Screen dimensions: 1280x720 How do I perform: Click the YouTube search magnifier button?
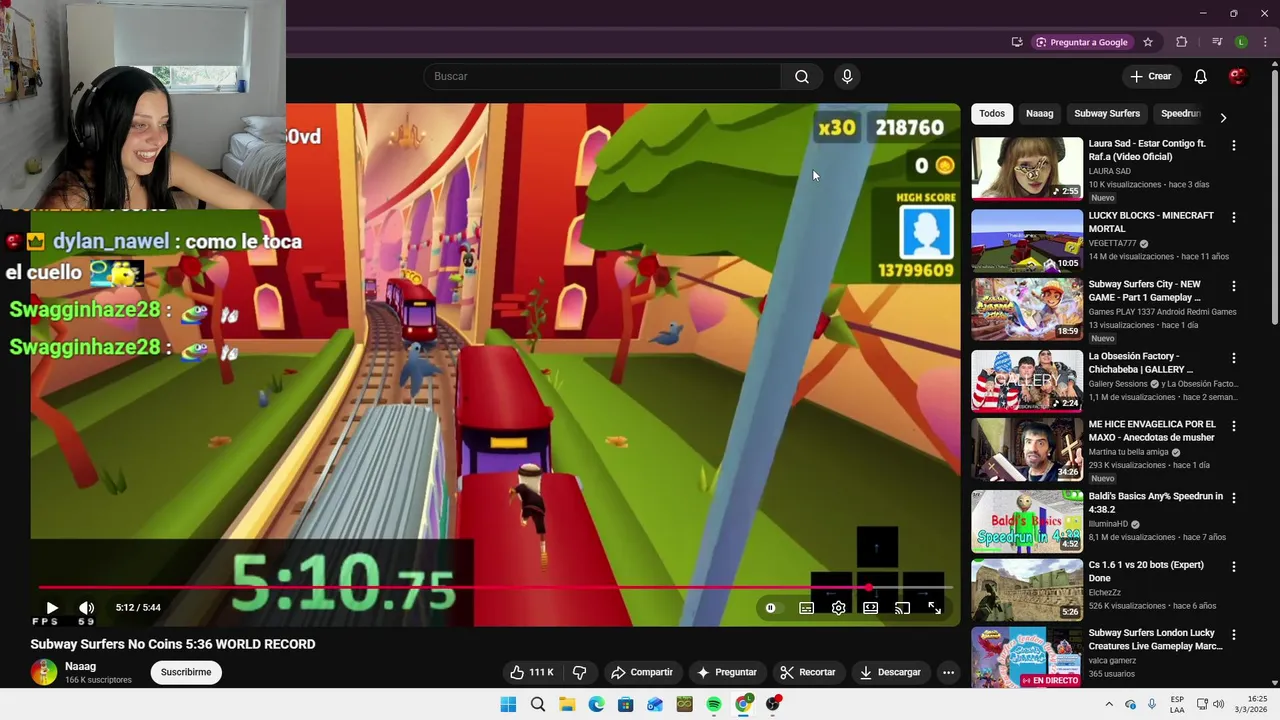pyautogui.click(x=802, y=76)
